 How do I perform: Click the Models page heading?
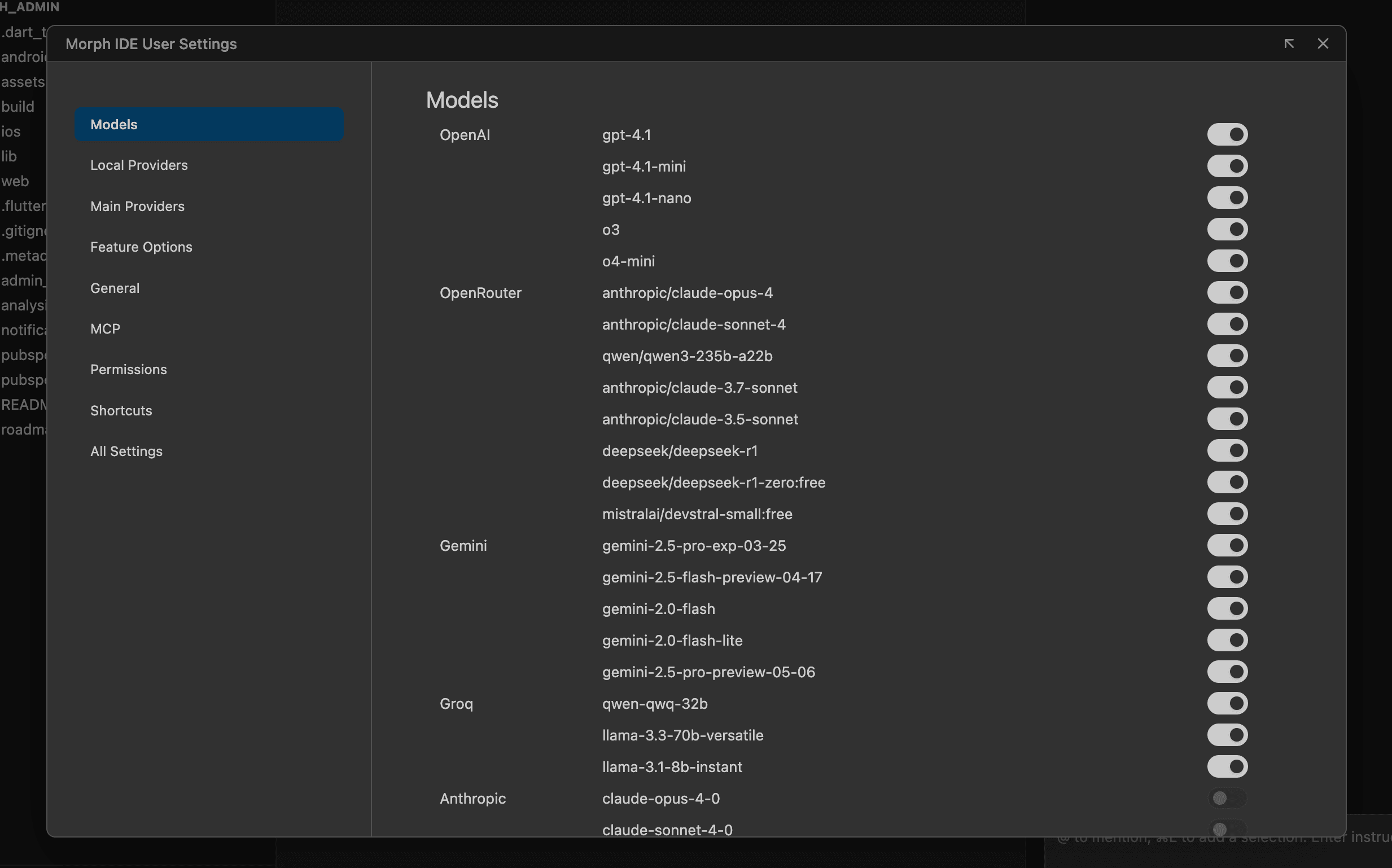pyautogui.click(x=462, y=100)
